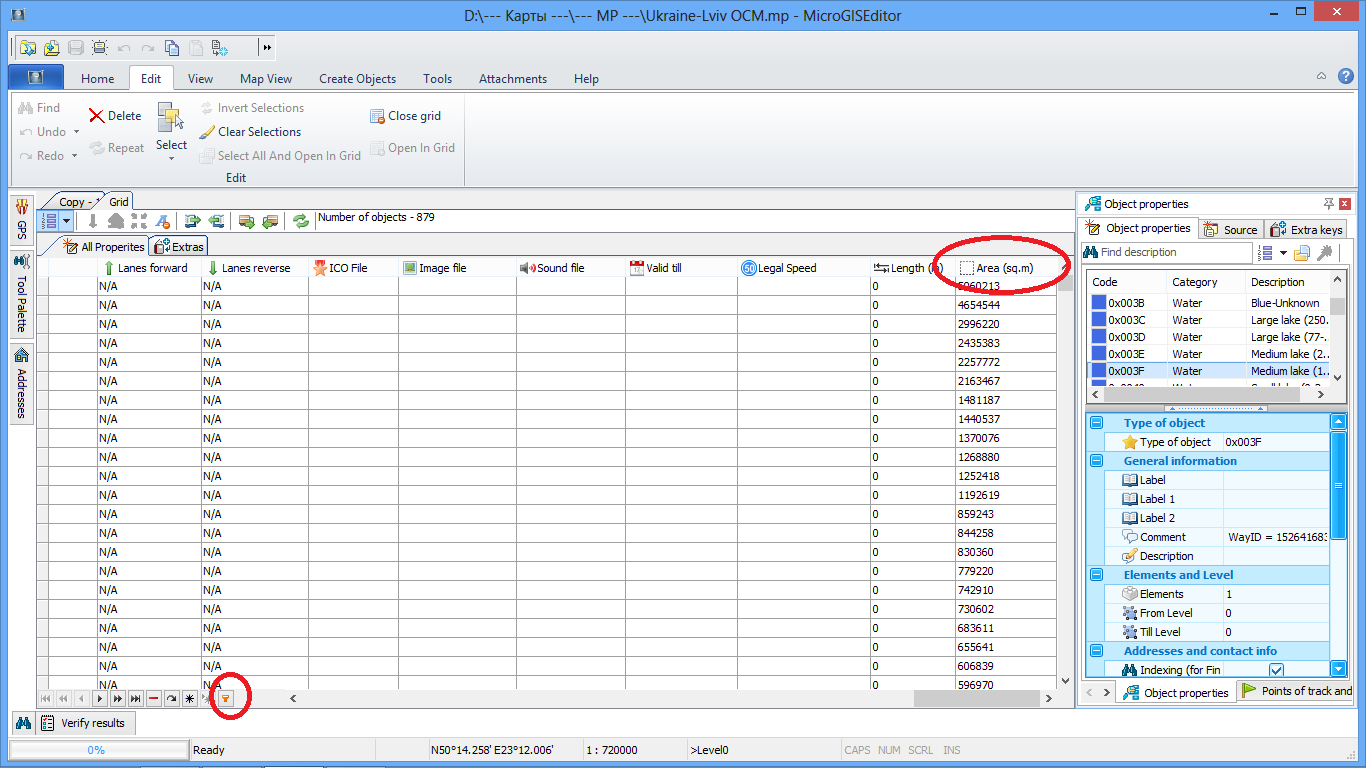Click the copy icon in quick access toolbar
Image resolution: width=1366 pixels, height=768 pixels.
point(172,47)
